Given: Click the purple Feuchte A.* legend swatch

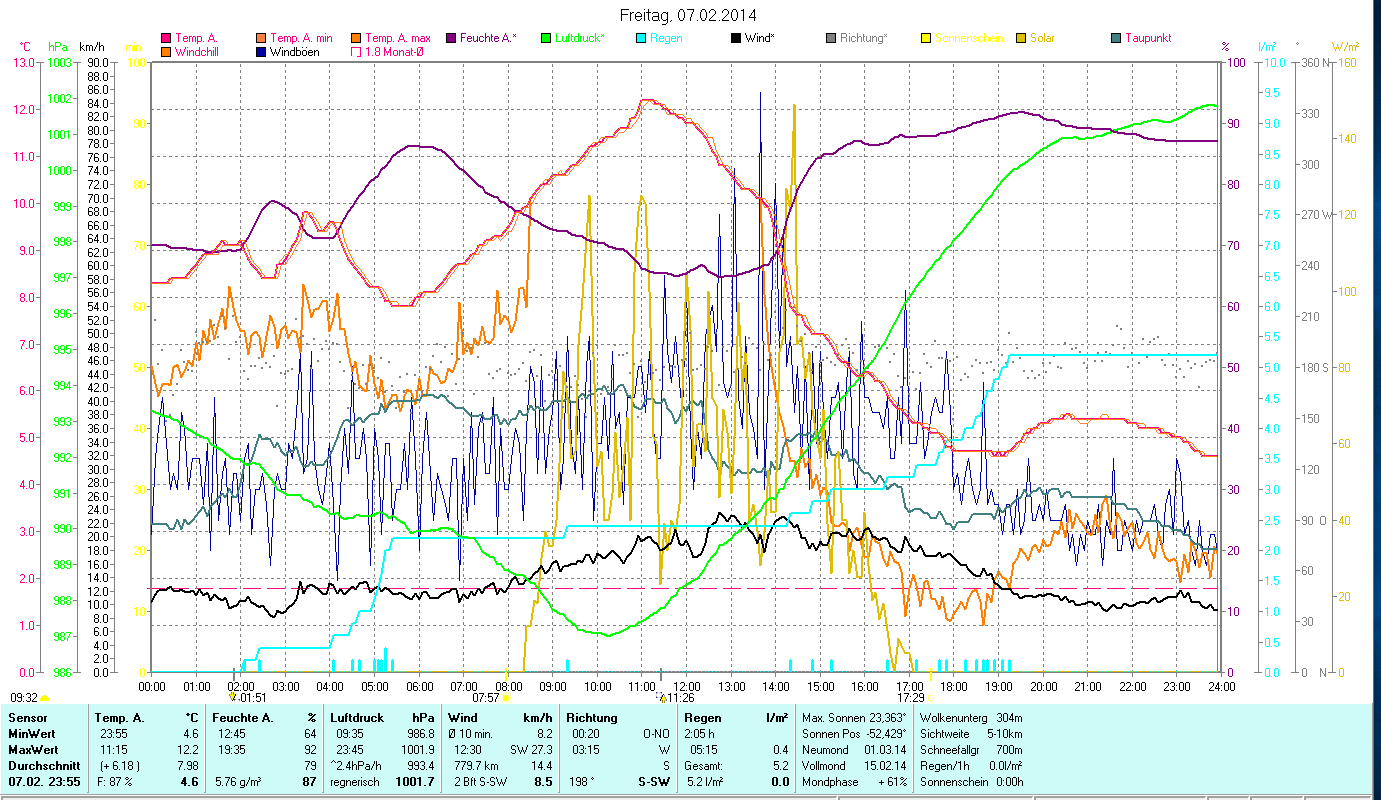Looking at the screenshot, I should click(450, 38).
